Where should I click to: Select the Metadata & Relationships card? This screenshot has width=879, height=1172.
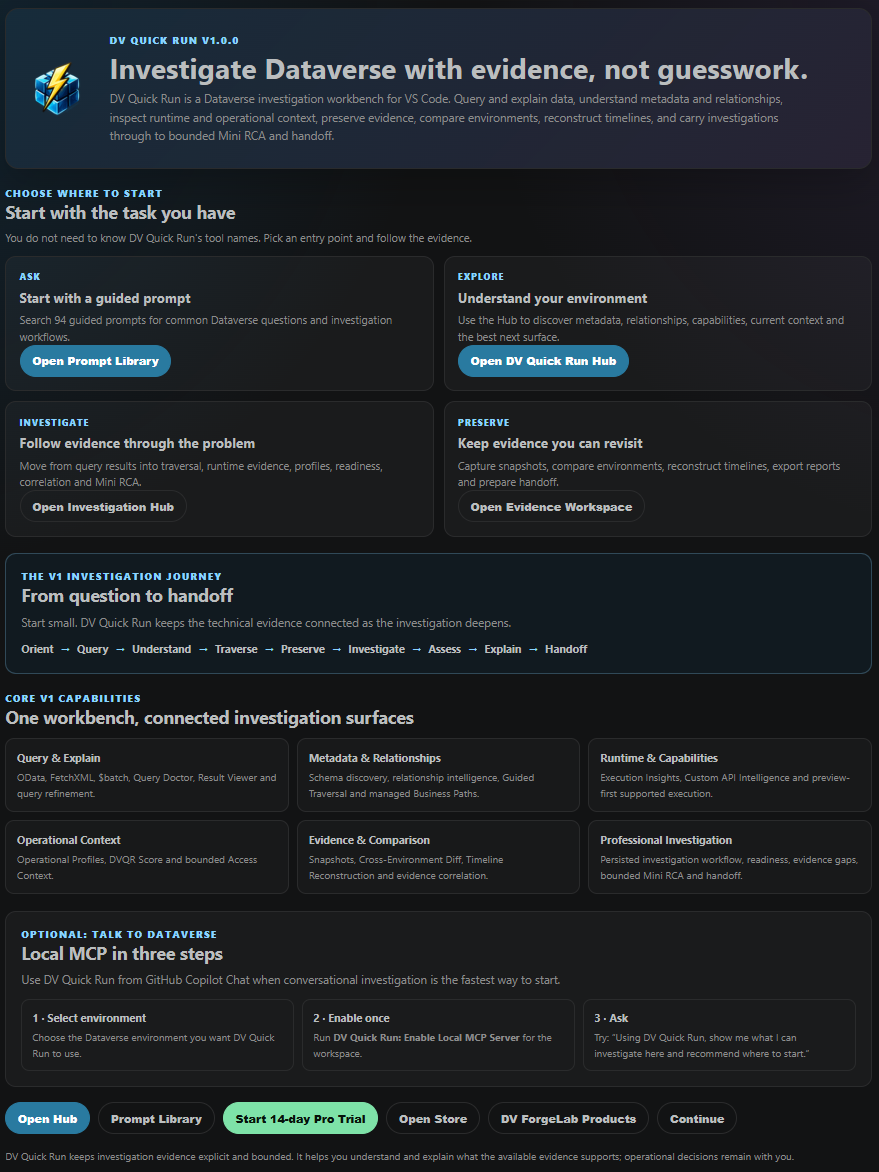point(438,775)
